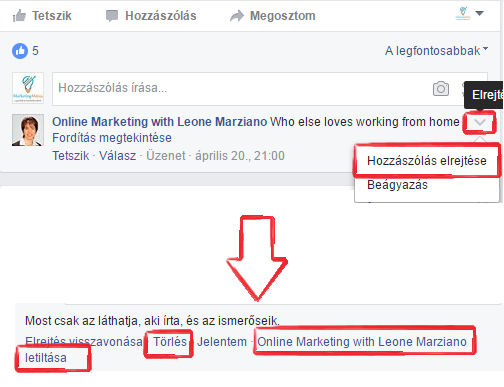The image size is (504, 387).
Task: Send a message via Üzenet link
Action: [166, 156]
